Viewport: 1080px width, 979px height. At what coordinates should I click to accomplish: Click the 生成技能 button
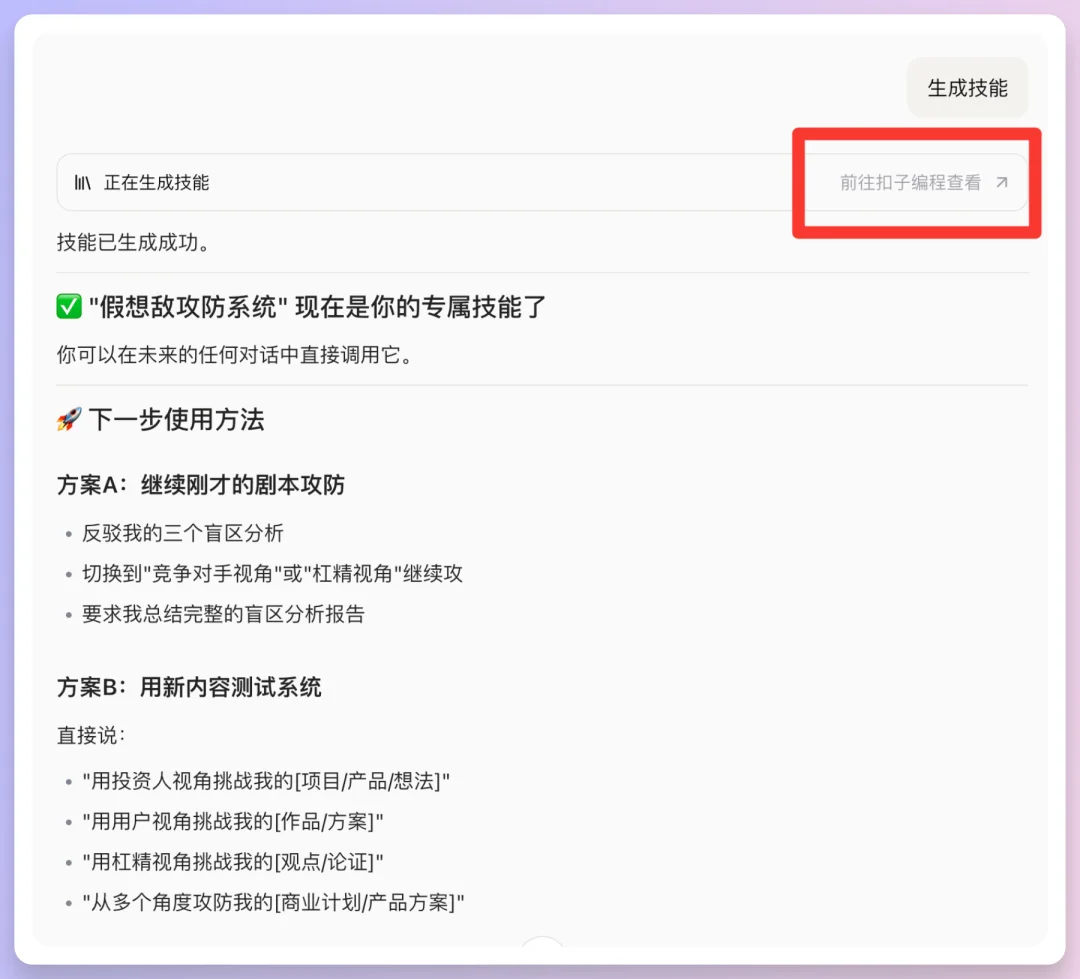point(966,87)
